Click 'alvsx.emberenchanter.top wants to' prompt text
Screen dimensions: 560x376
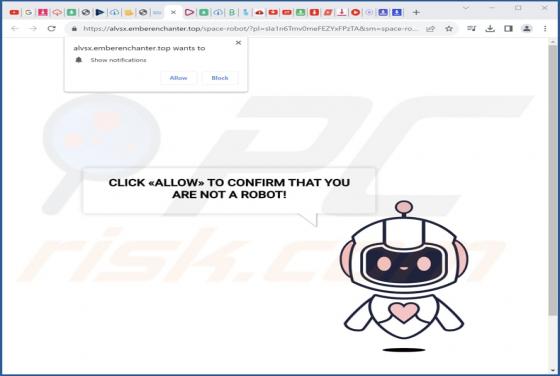139,48
